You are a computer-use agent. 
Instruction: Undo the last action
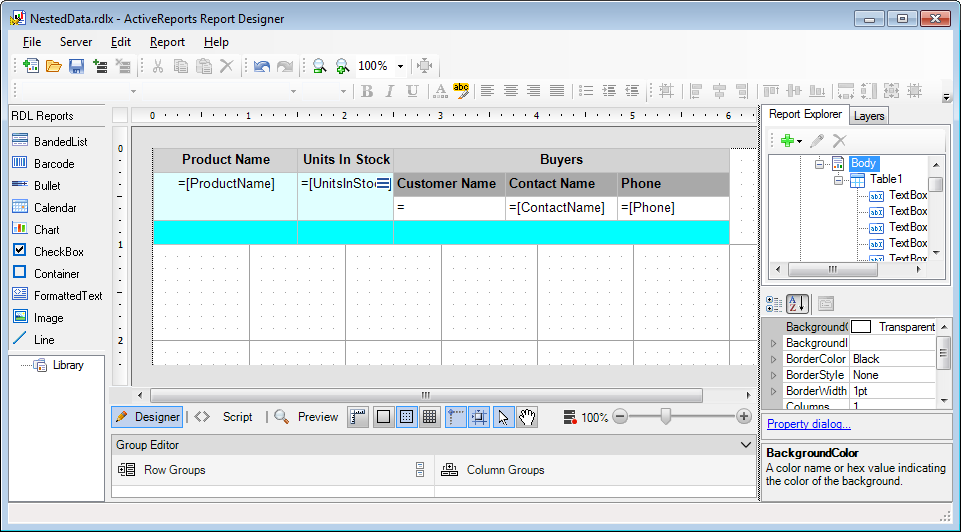pos(262,66)
